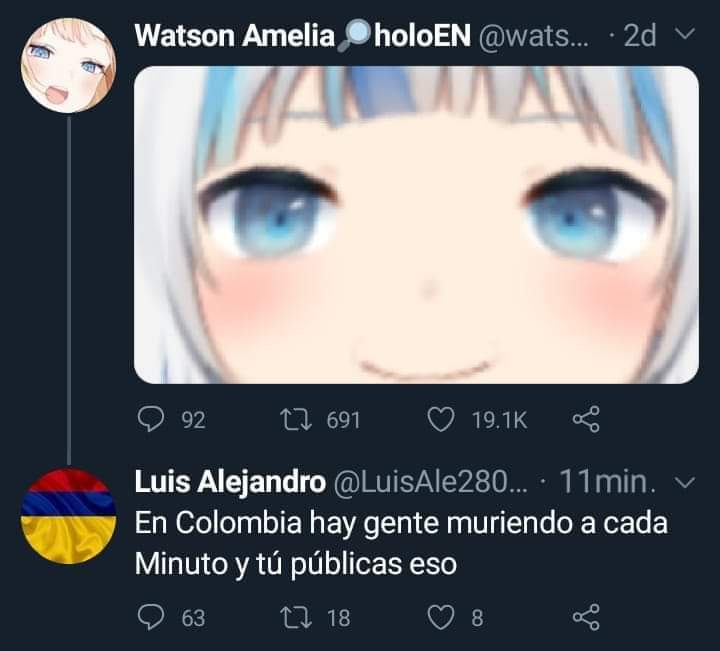Image resolution: width=720 pixels, height=651 pixels.
Task: Open Watson Amelia's profile picture
Action: (x=68, y=65)
